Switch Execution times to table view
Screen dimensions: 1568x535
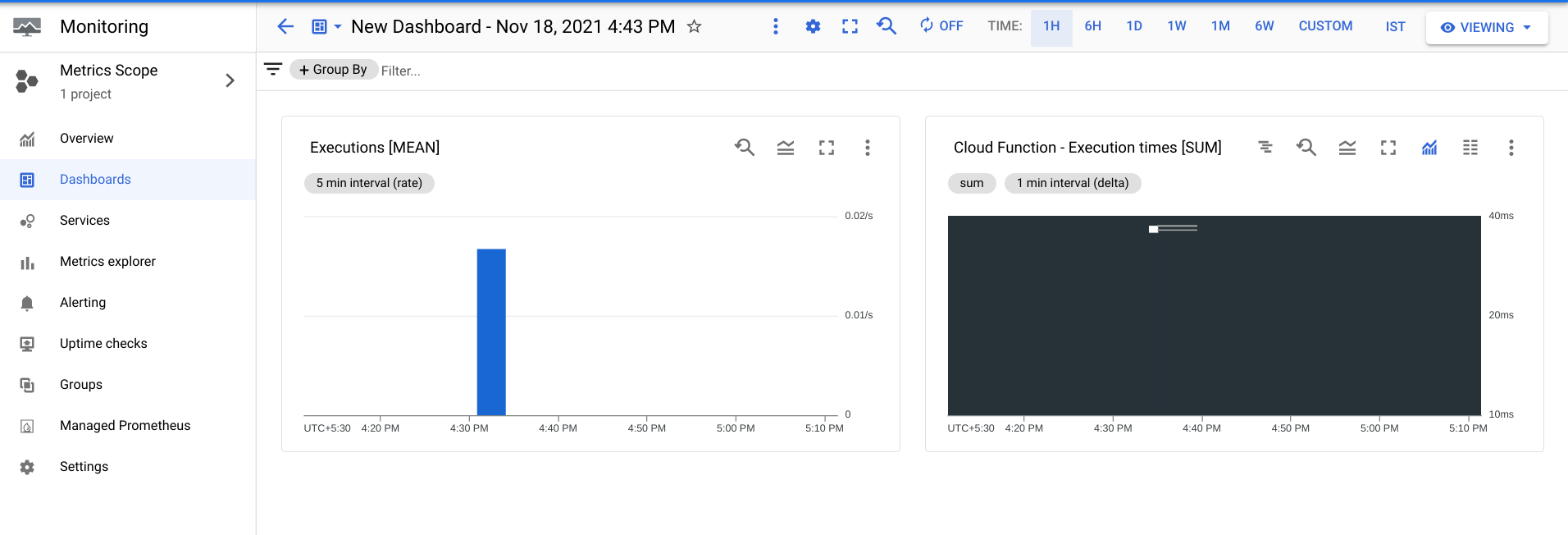coord(1470,148)
